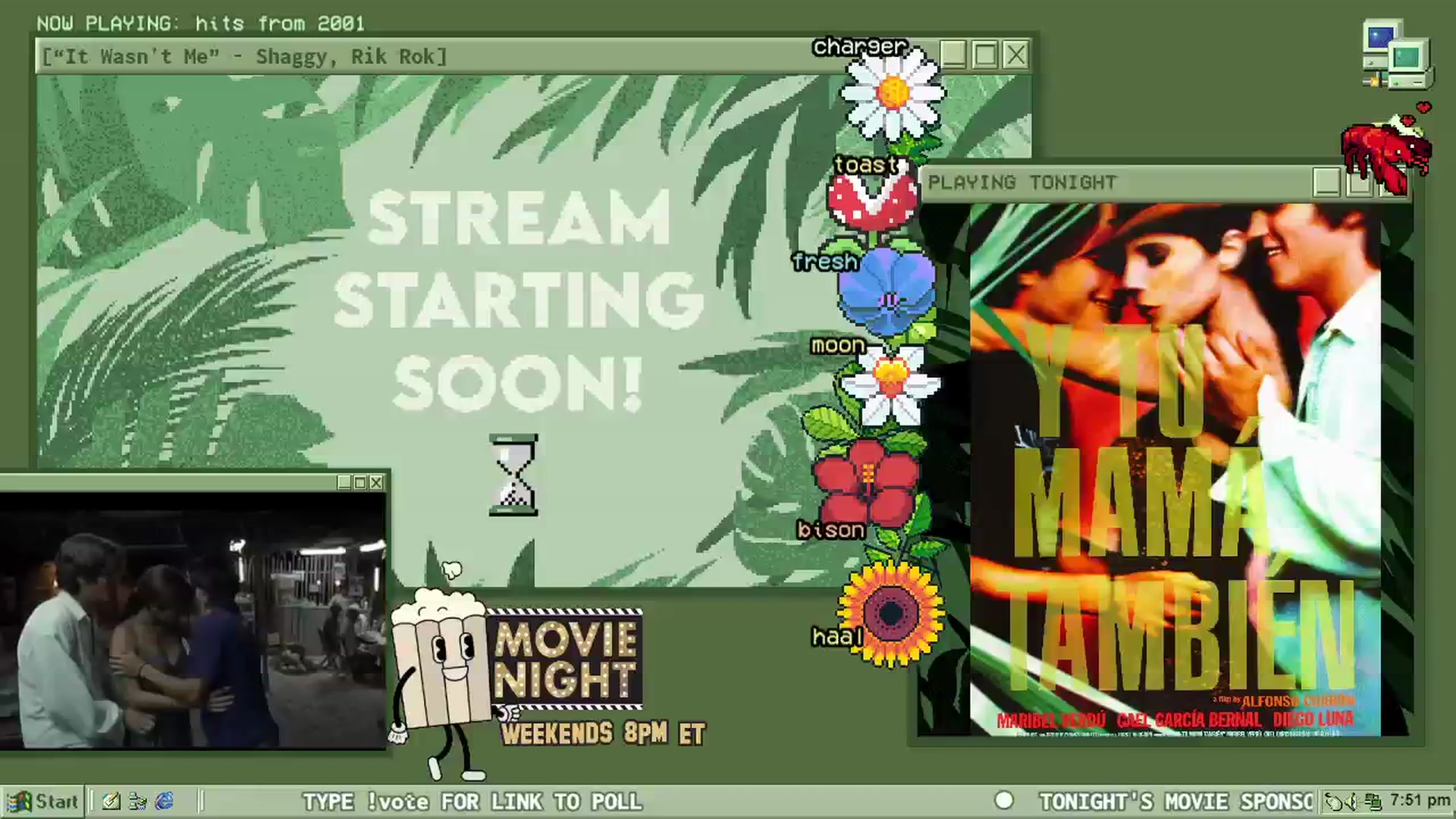This screenshot has height=819, width=1456.
Task: Click the notepad quick-launch icon in taskbar
Action: pos(111,802)
